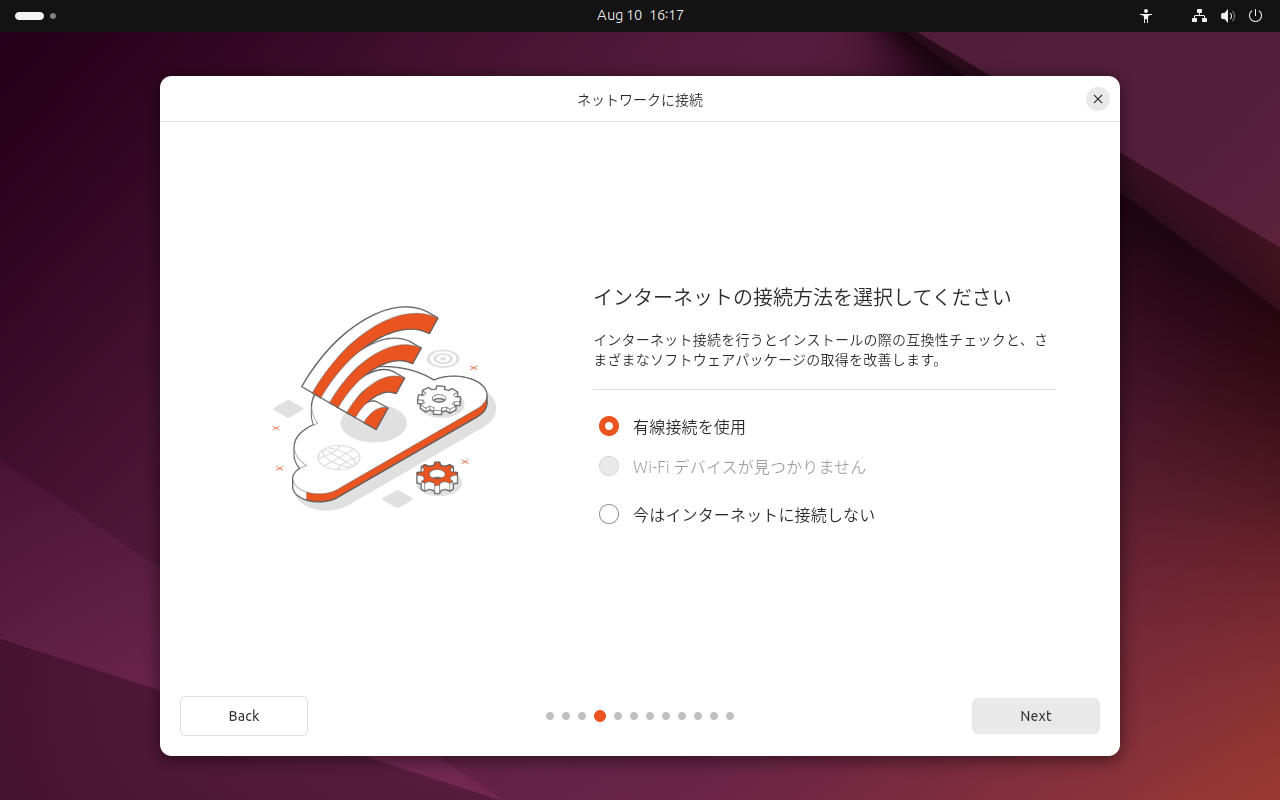Click the volume speaker icon
The width and height of the screenshot is (1280, 800).
point(1228,16)
